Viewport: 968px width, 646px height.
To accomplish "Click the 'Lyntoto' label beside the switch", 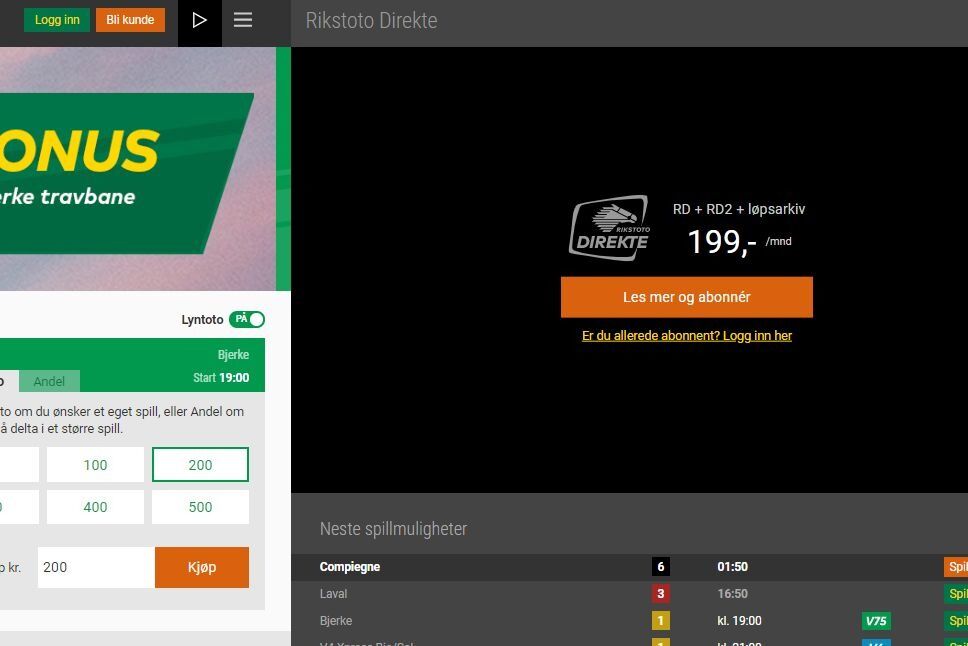I will [x=202, y=319].
